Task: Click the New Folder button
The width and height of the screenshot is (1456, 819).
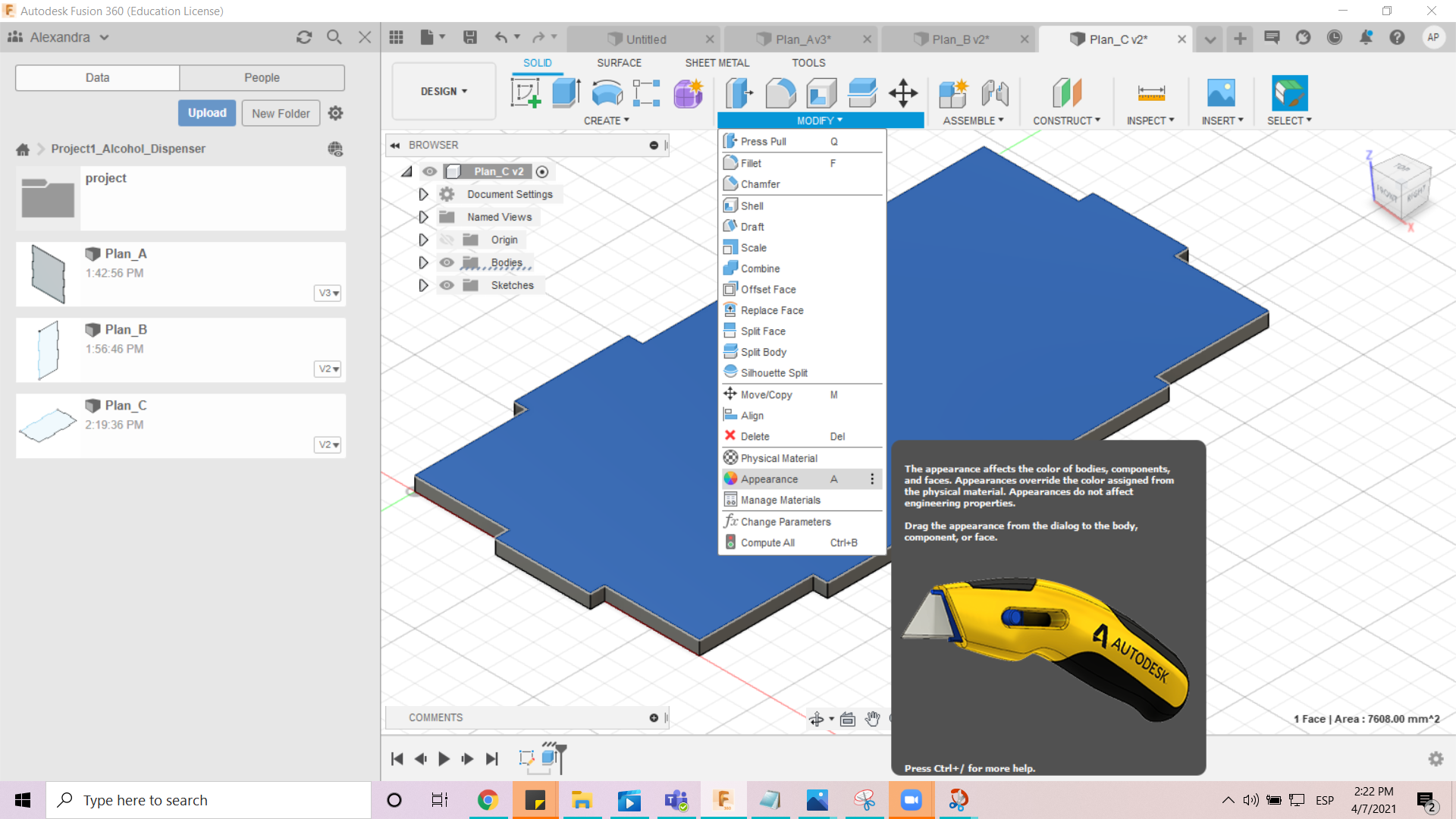Action: [281, 113]
